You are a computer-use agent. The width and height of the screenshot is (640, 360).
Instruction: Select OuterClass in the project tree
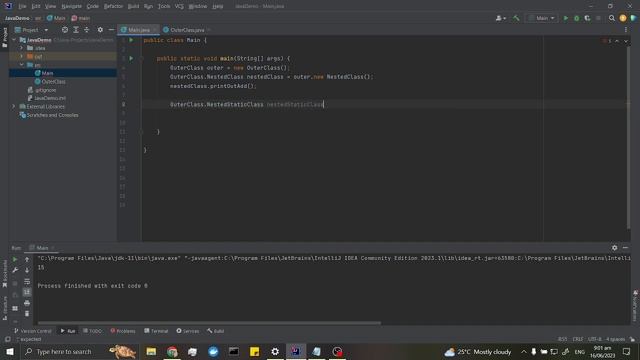click(53, 82)
